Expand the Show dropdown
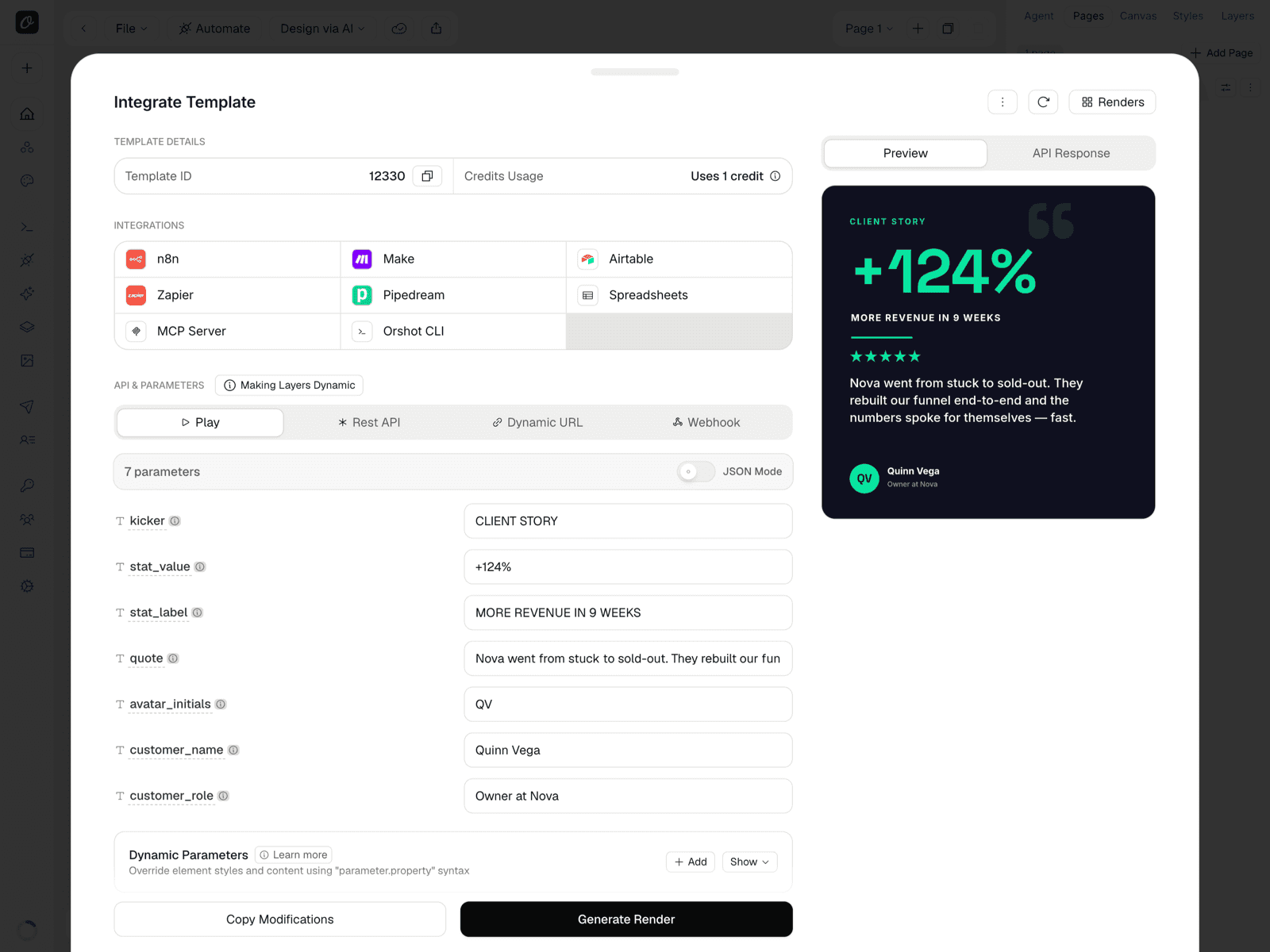 point(749,862)
